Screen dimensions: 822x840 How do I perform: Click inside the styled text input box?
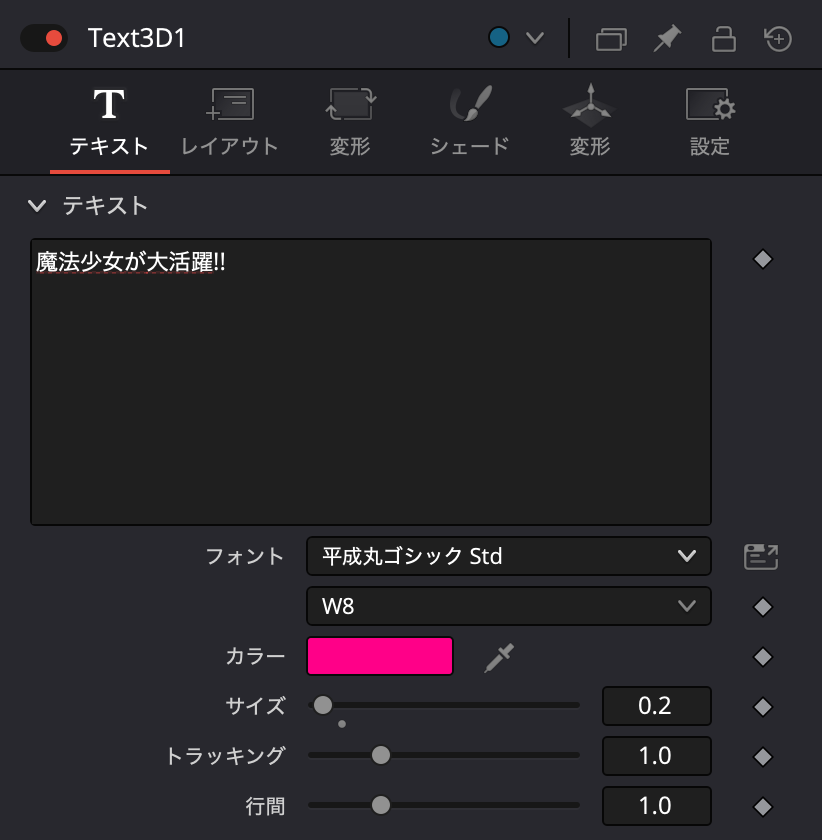click(x=371, y=382)
